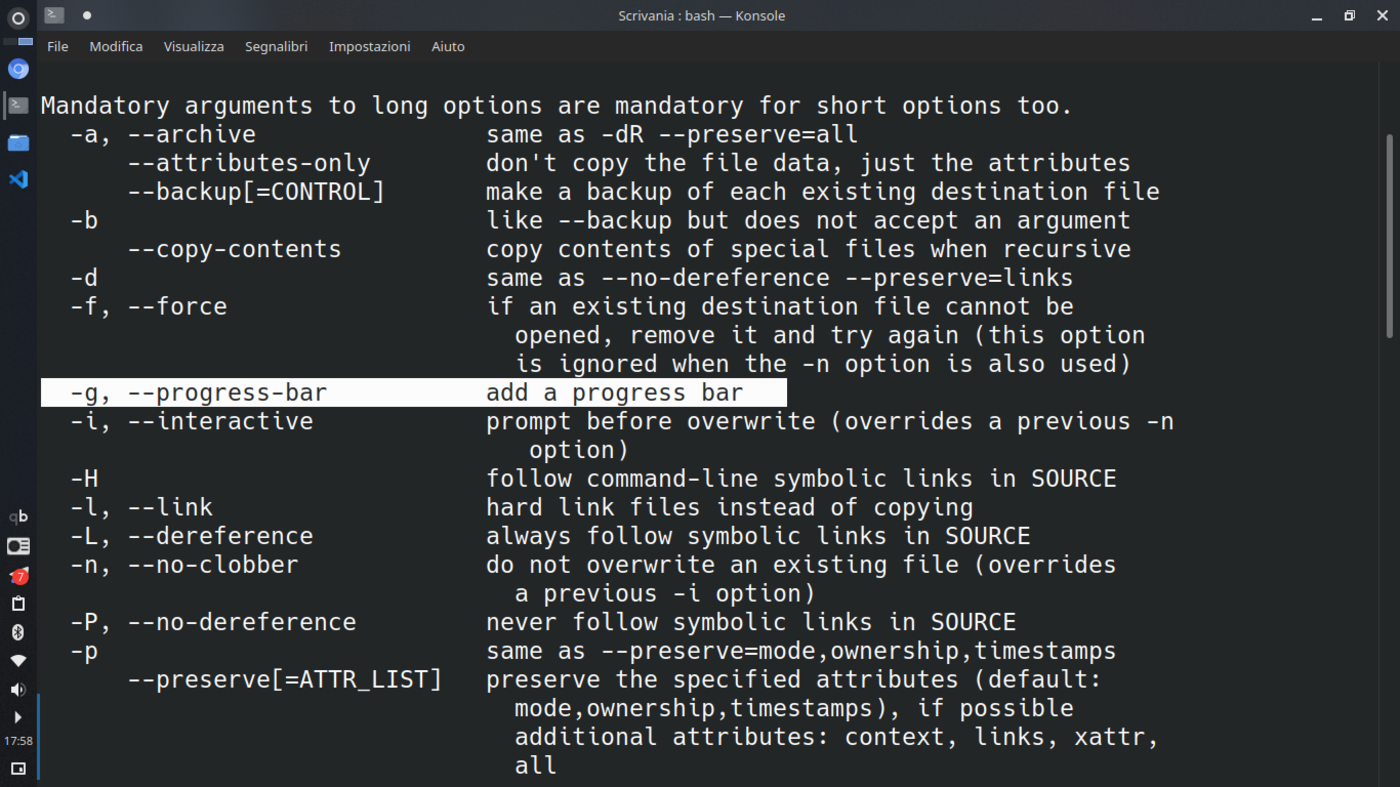The height and width of the screenshot is (787, 1400).
Task: Open the application launcher circle icon
Action: [18, 18]
